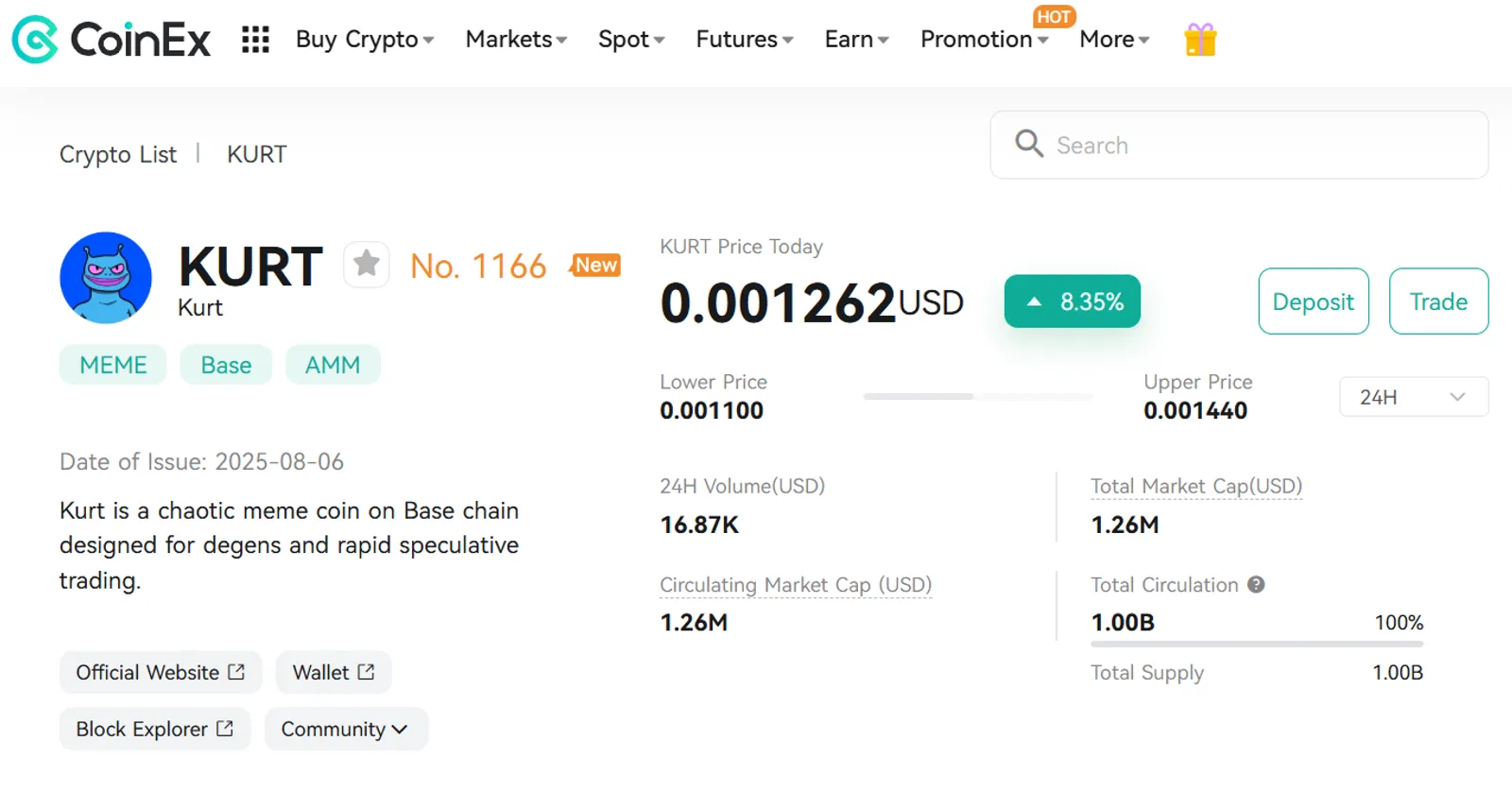Go to Crypto List breadcrumb

point(118,154)
